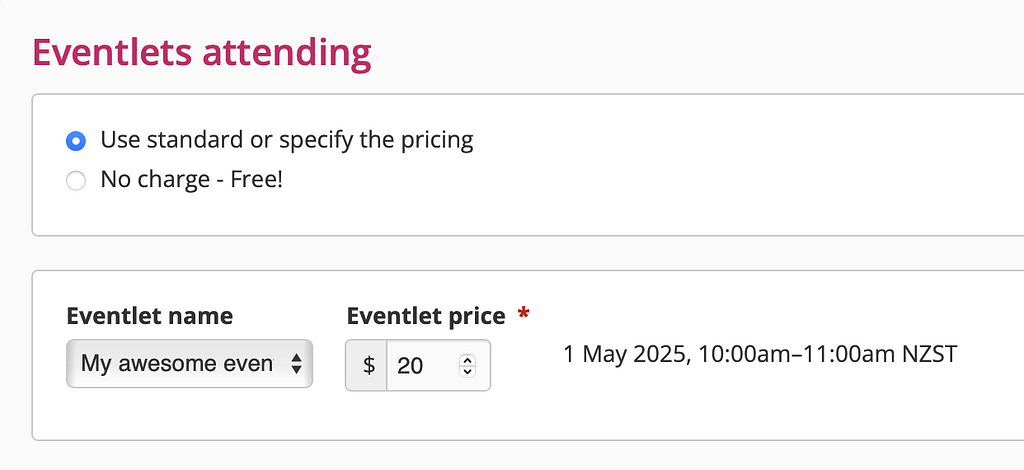Decrease Eventlet price with the down stepper arrow

click(467, 371)
